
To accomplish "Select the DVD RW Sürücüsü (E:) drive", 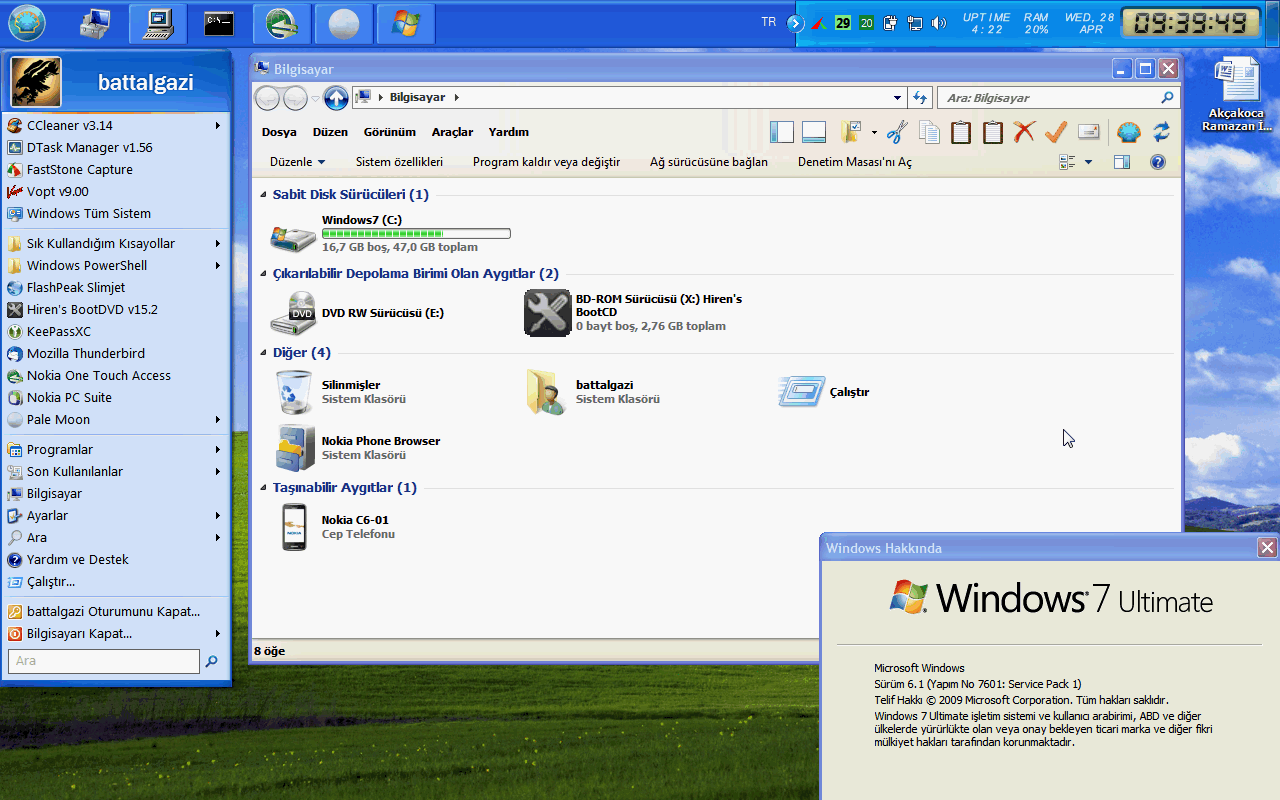I will [293, 313].
